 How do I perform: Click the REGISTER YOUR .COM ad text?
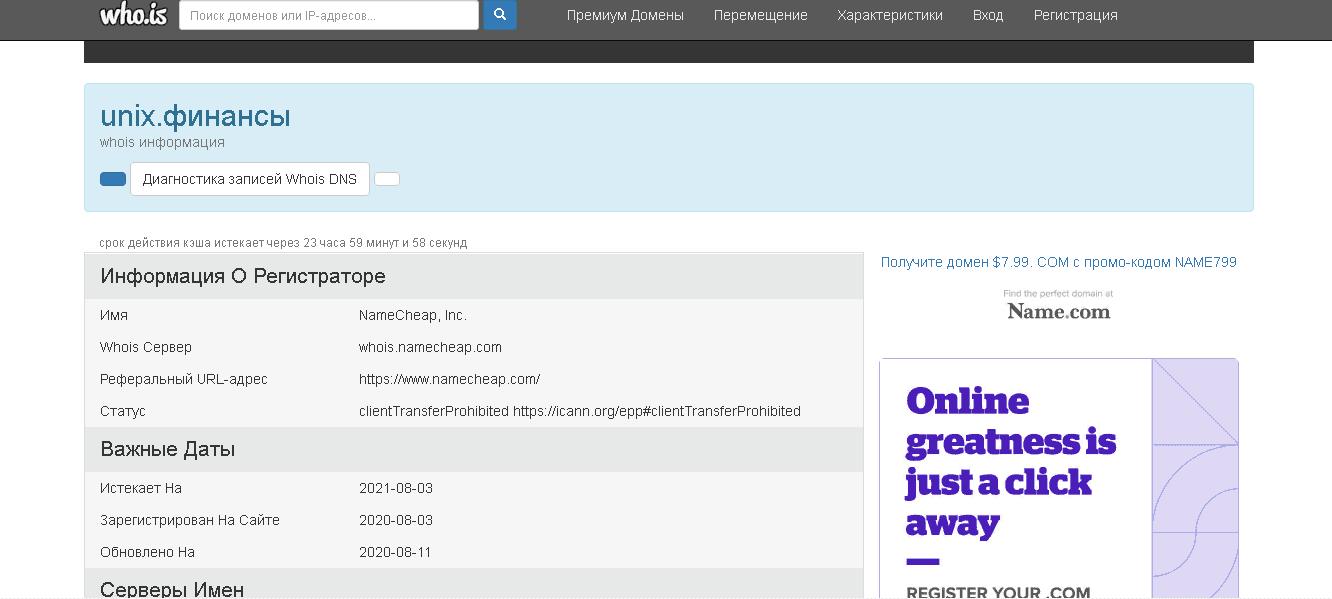pyautogui.click(x=997, y=591)
